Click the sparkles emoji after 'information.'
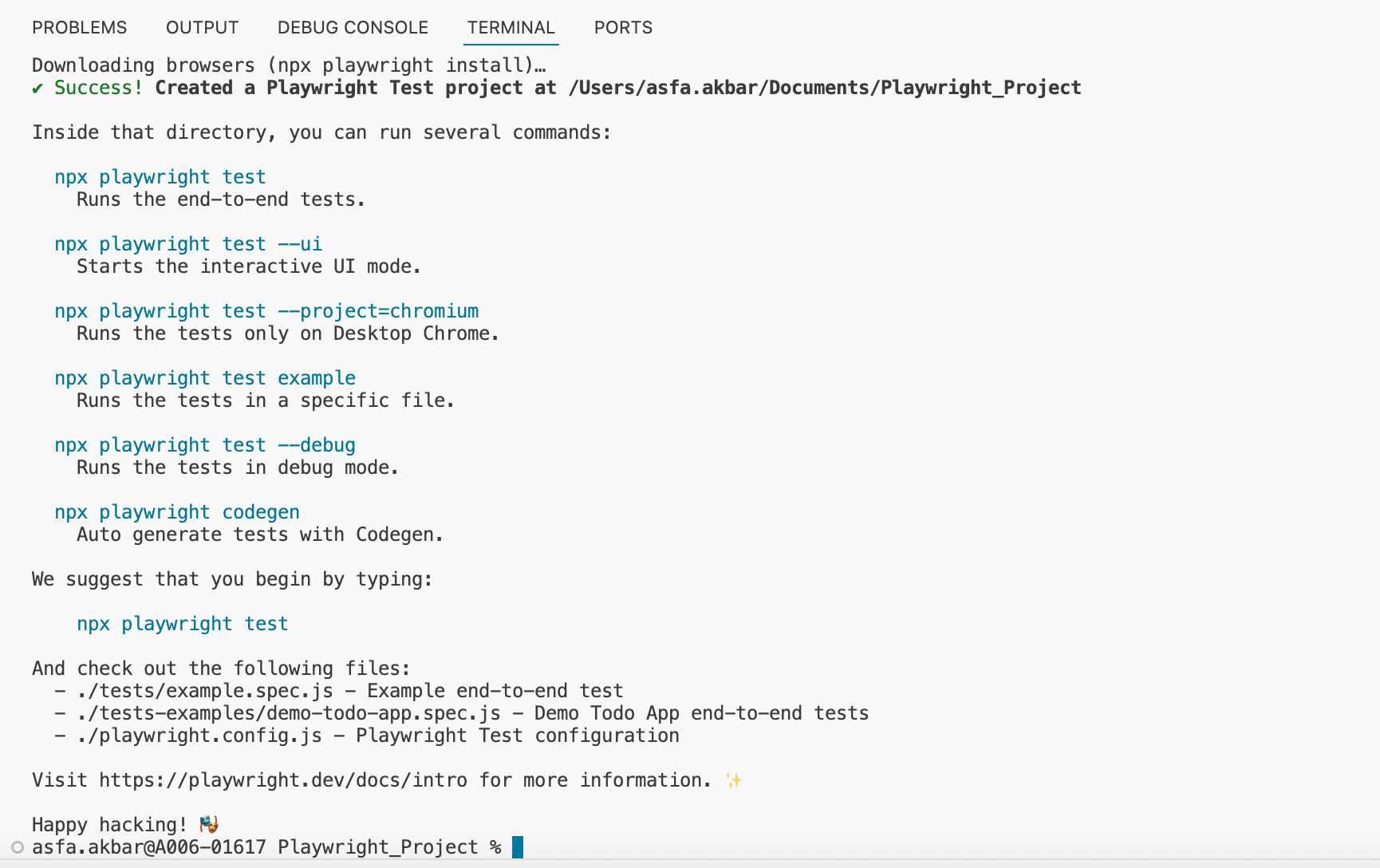 (x=734, y=780)
